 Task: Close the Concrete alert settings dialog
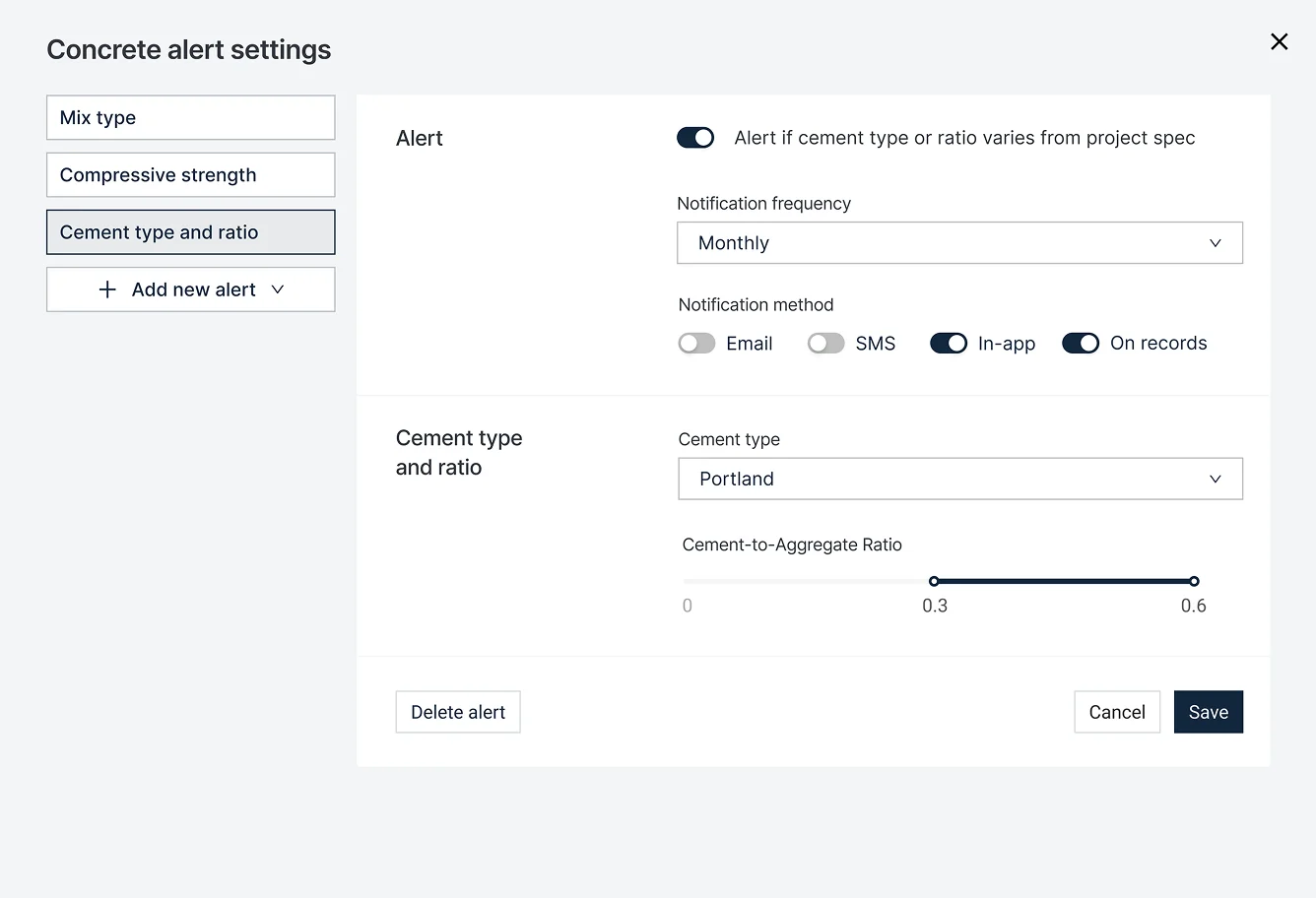(1279, 41)
